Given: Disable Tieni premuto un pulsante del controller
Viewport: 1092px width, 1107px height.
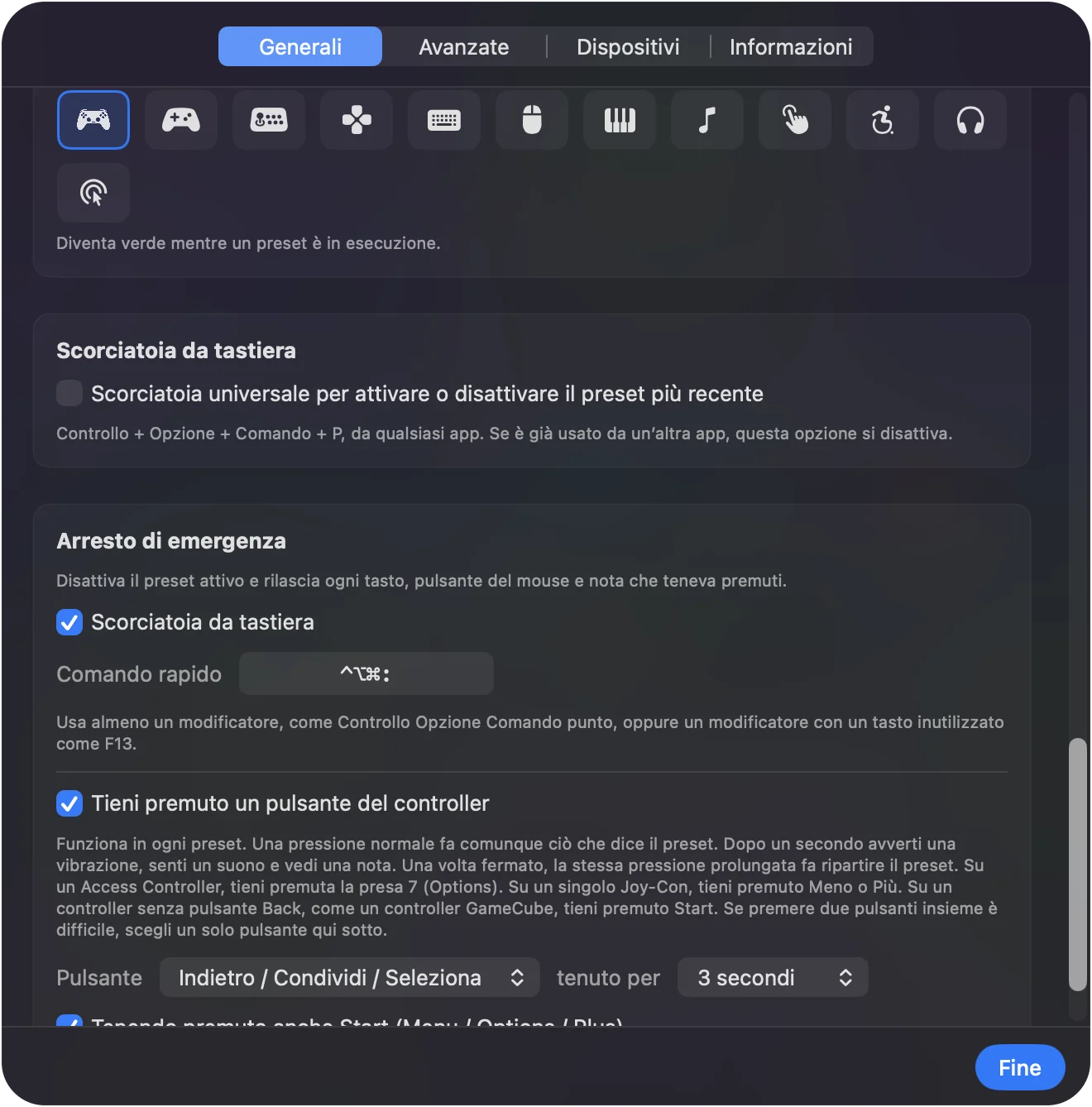Looking at the screenshot, I should [x=69, y=803].
